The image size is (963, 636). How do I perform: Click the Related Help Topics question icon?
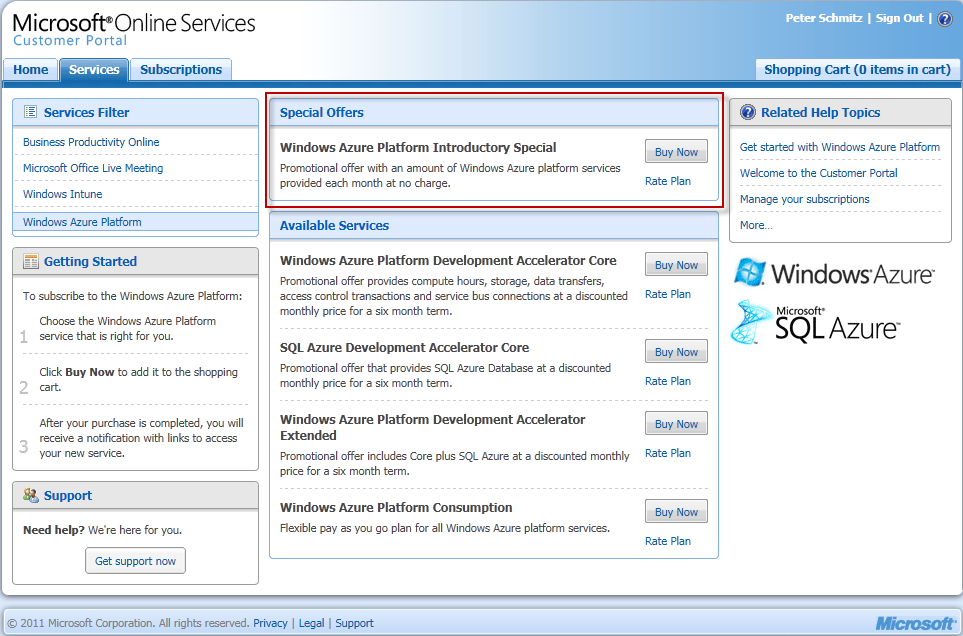pyautogui.click(x=747, y=112)
